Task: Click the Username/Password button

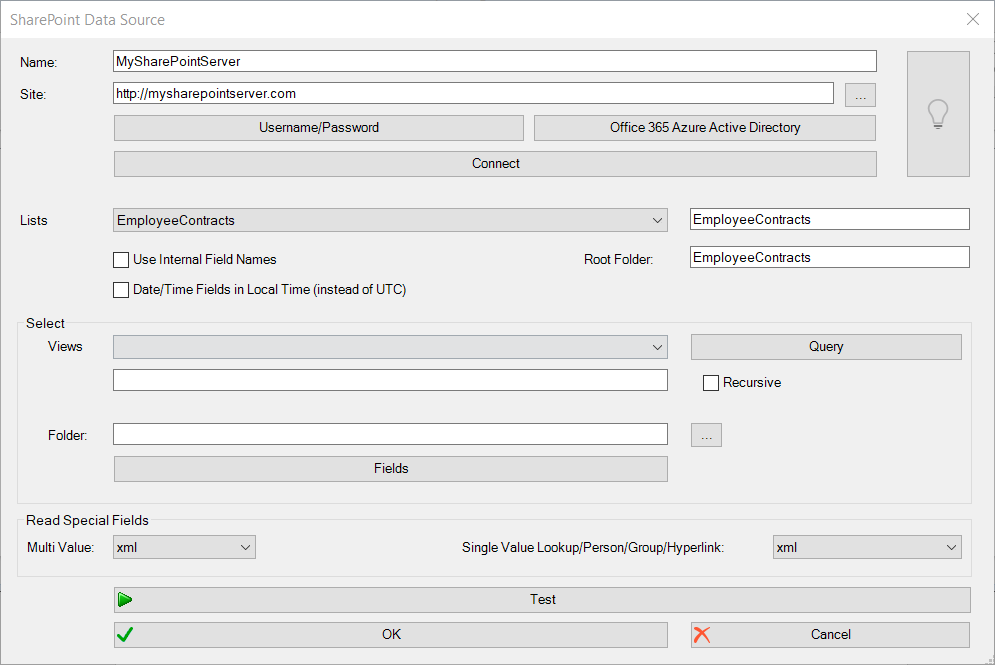Action: 319,128
